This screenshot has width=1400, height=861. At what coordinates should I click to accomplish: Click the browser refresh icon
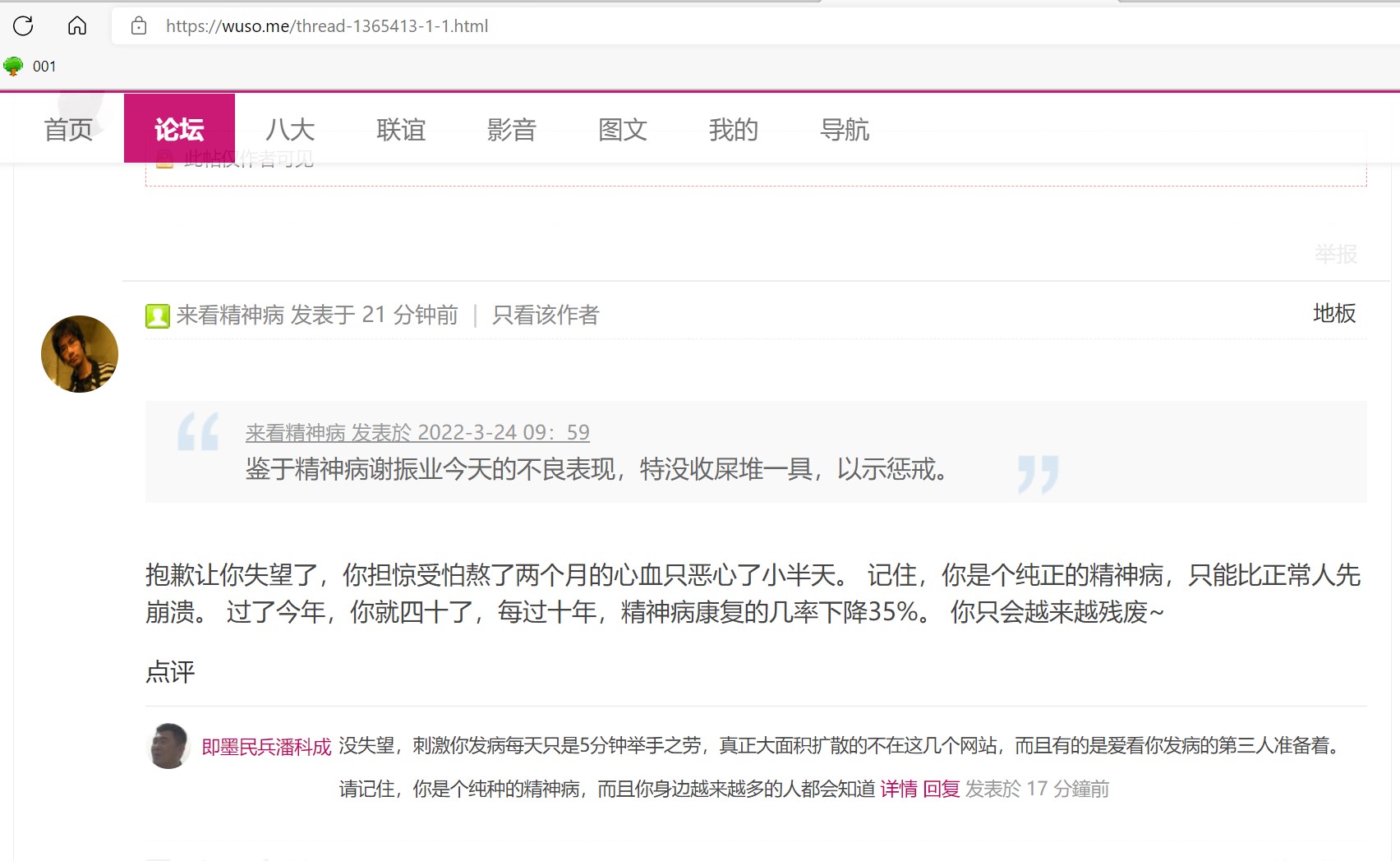coord(23,25)
